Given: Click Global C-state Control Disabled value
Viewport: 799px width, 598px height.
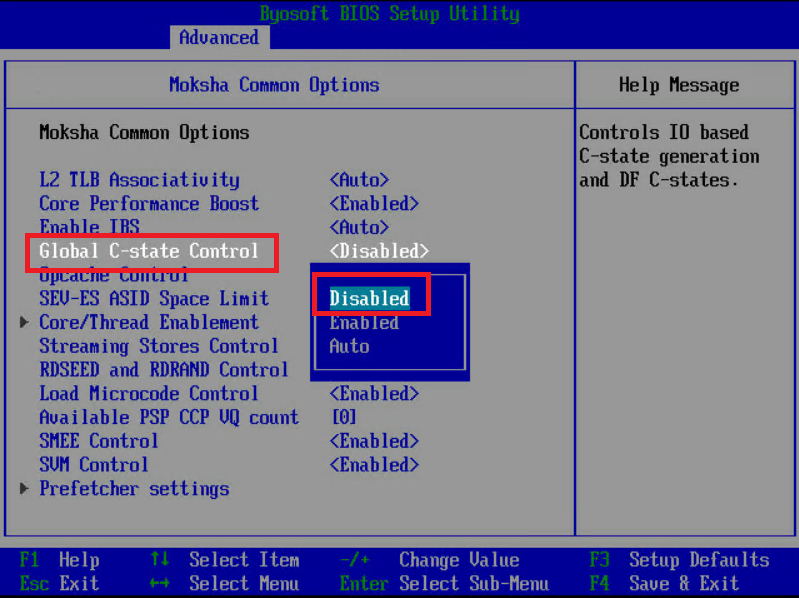Looking at the screenshot, I should [379, 251].
